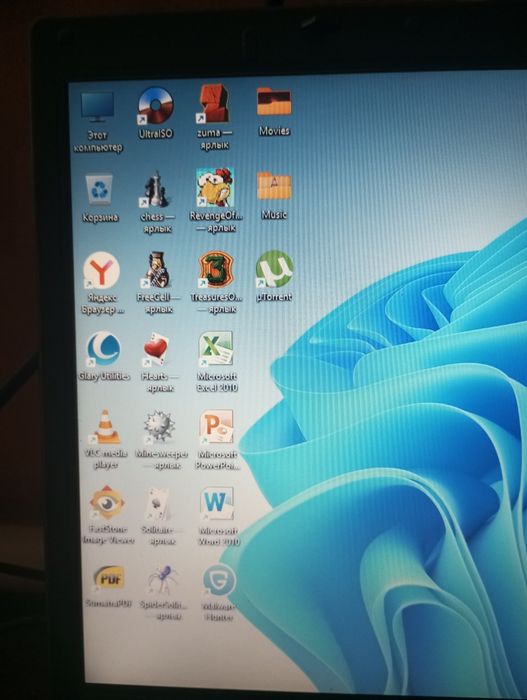Select the TreasuresO... game shortcut

pos(216,269)
